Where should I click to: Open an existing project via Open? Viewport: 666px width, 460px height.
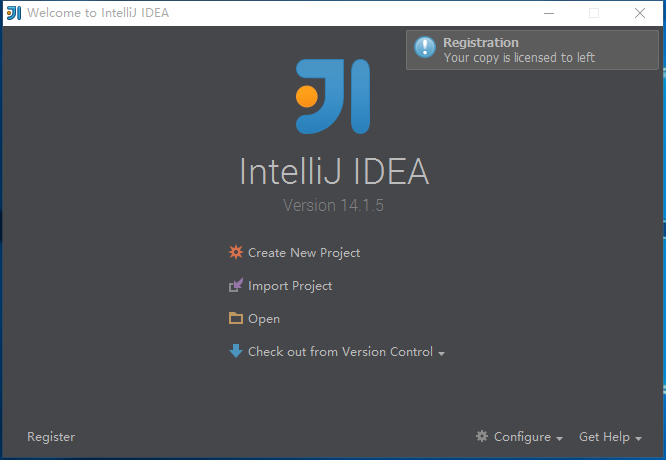(x=264, y=319)
